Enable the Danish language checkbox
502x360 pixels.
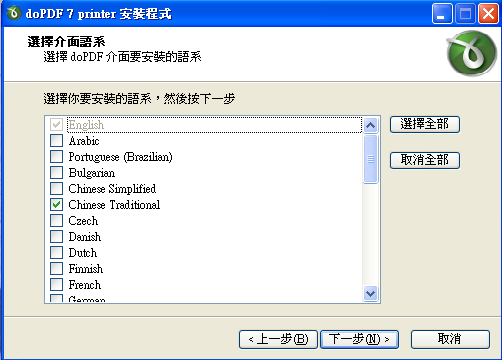[x=56, y=237]
